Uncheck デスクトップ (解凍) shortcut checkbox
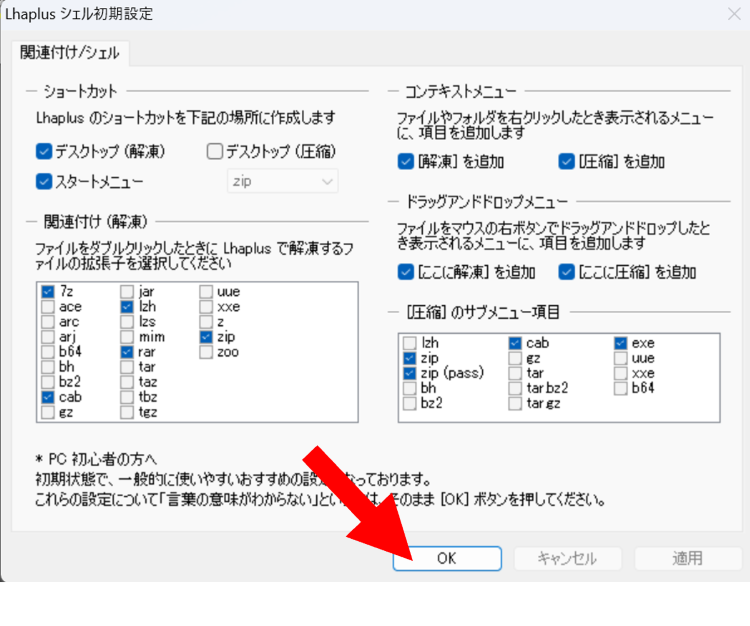 (x=44, y=152)
